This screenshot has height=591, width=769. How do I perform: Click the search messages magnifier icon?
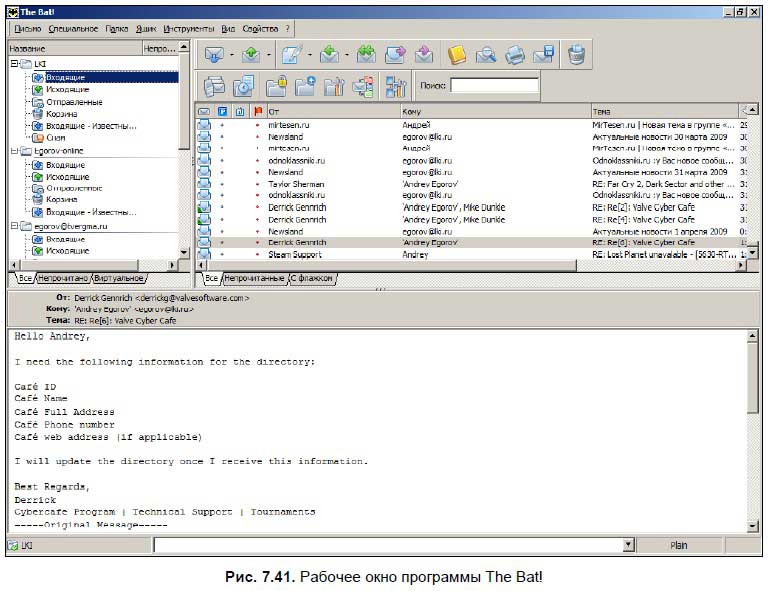pyautogui.click(x=486, y=54)
